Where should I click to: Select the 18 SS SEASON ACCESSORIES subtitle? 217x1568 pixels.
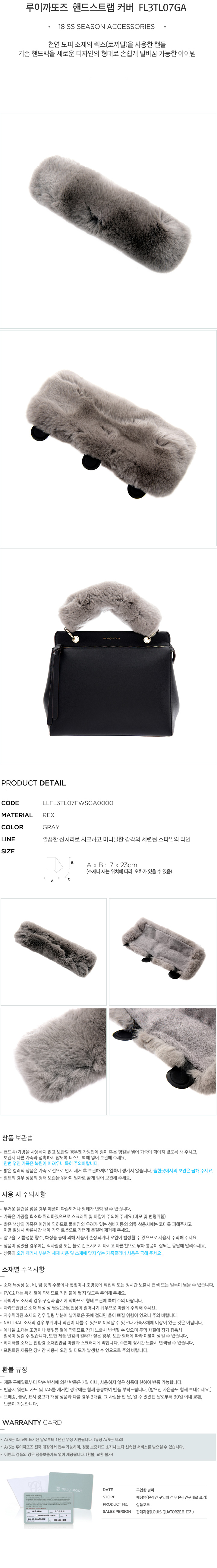pos(106,27)
